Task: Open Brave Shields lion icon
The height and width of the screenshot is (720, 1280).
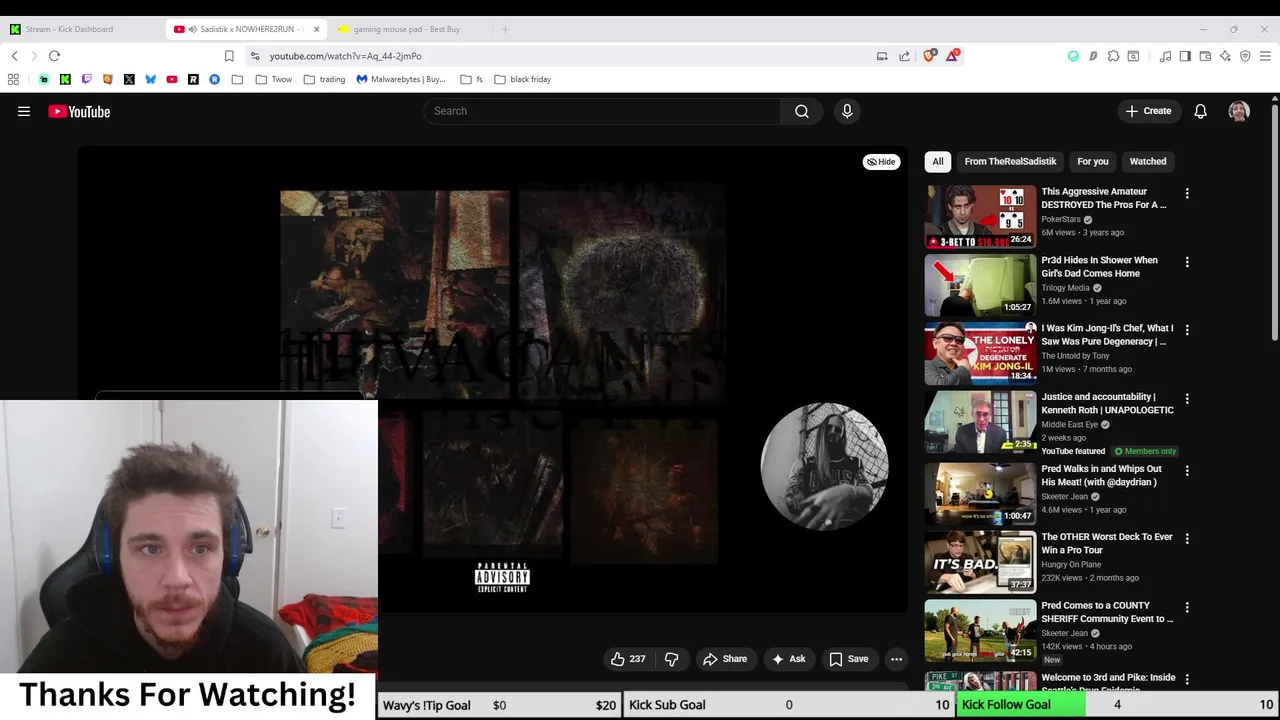Action: pos(930,56)
